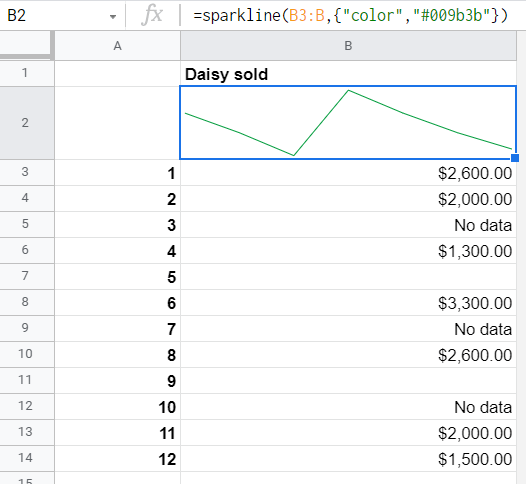Select column A cell containing 10
The image size is (526, 484).
click(x=117, y=407)
